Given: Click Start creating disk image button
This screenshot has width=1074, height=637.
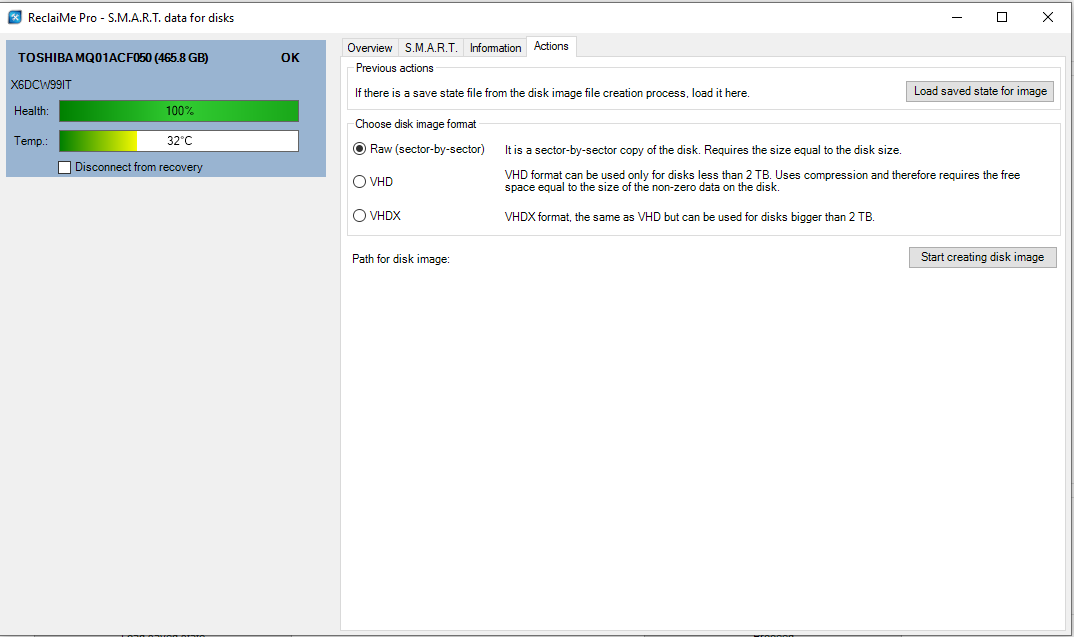Looking at the screenshot, I should [982, 257].
